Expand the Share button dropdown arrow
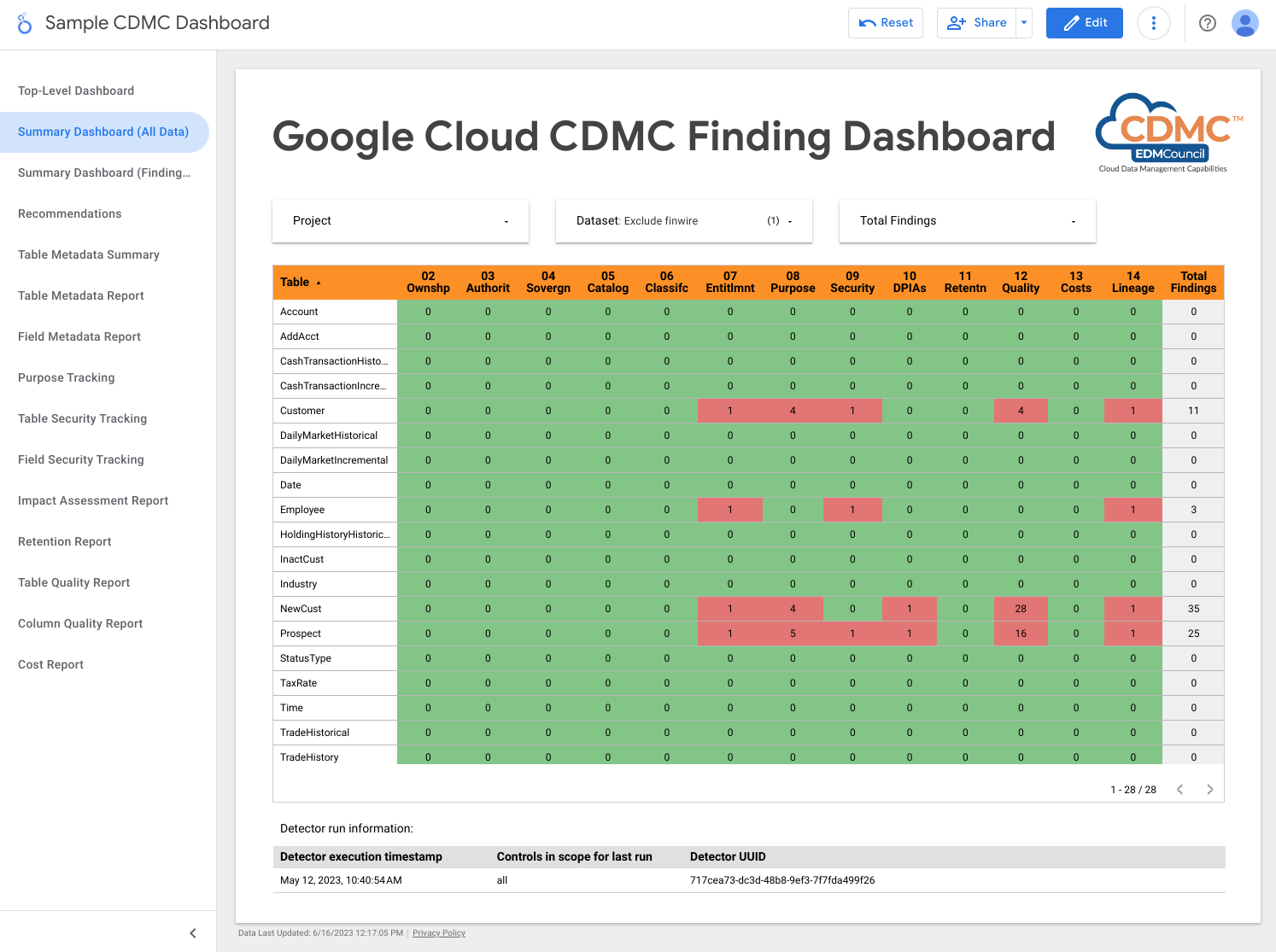1276x952 pixels. (1024, 23)
